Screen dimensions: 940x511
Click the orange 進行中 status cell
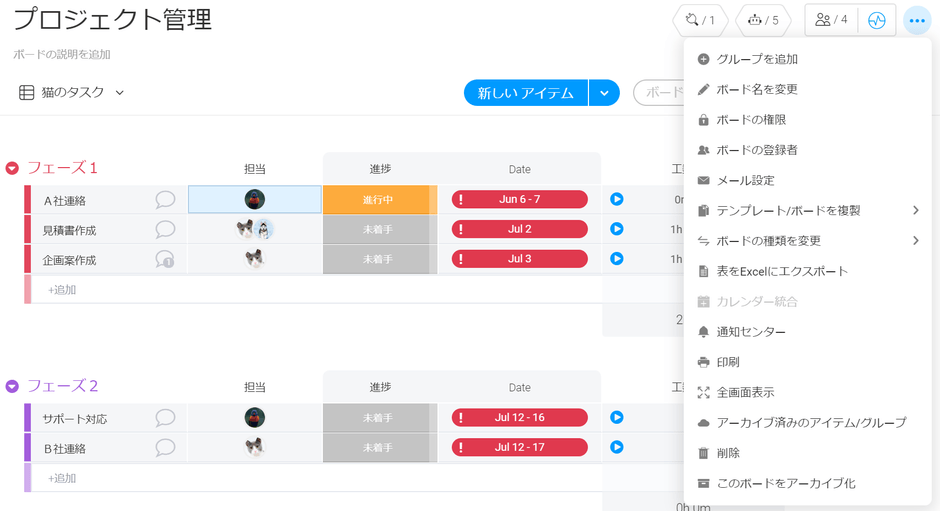pos(377,200)
